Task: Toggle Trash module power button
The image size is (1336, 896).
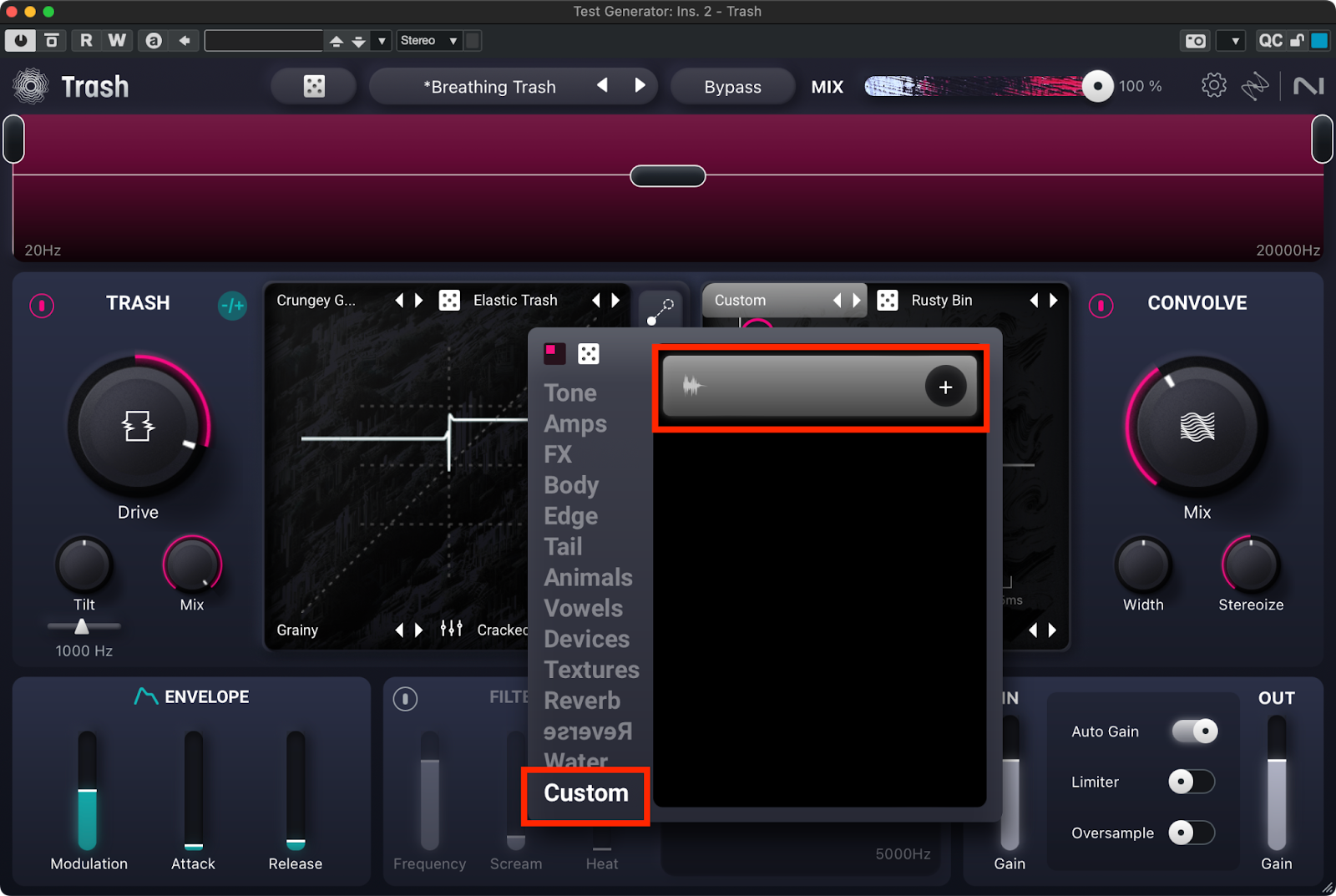Action: pyautogui.click(x=42, y=306)
